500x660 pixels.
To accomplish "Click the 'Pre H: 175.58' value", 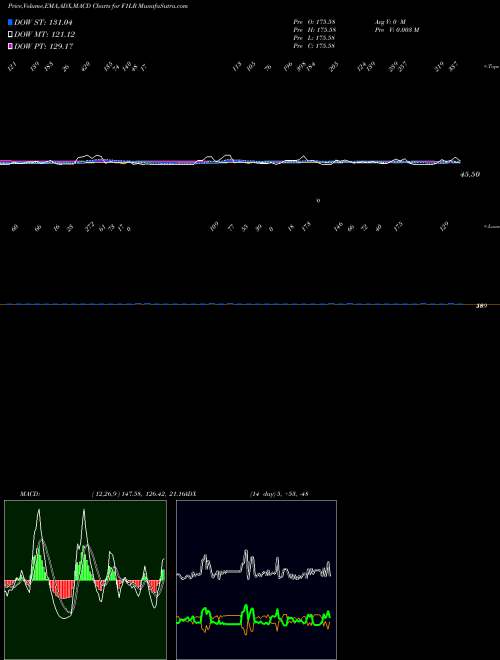I will click(x=314, y=30).
